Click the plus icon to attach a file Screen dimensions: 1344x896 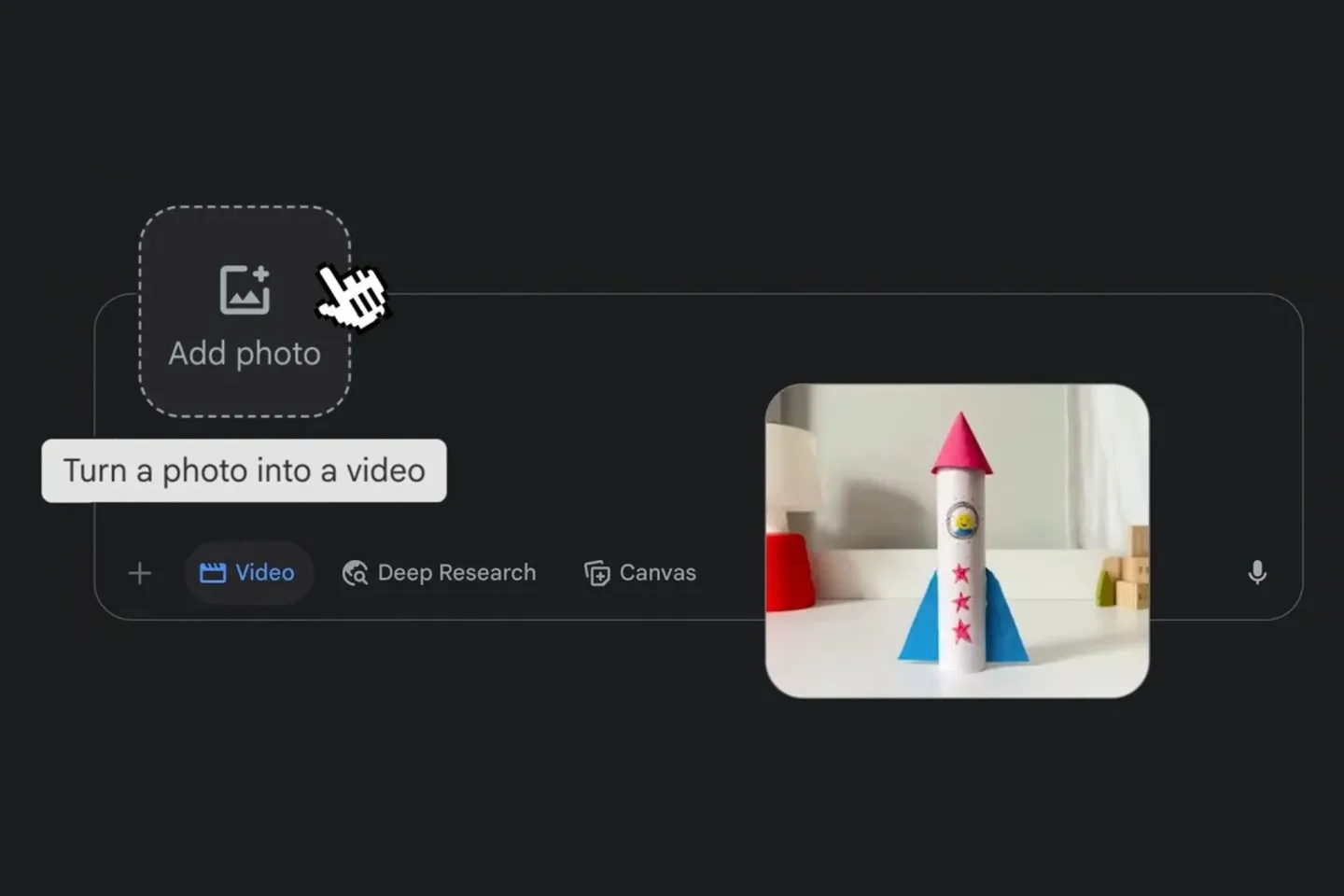(138, 572)
